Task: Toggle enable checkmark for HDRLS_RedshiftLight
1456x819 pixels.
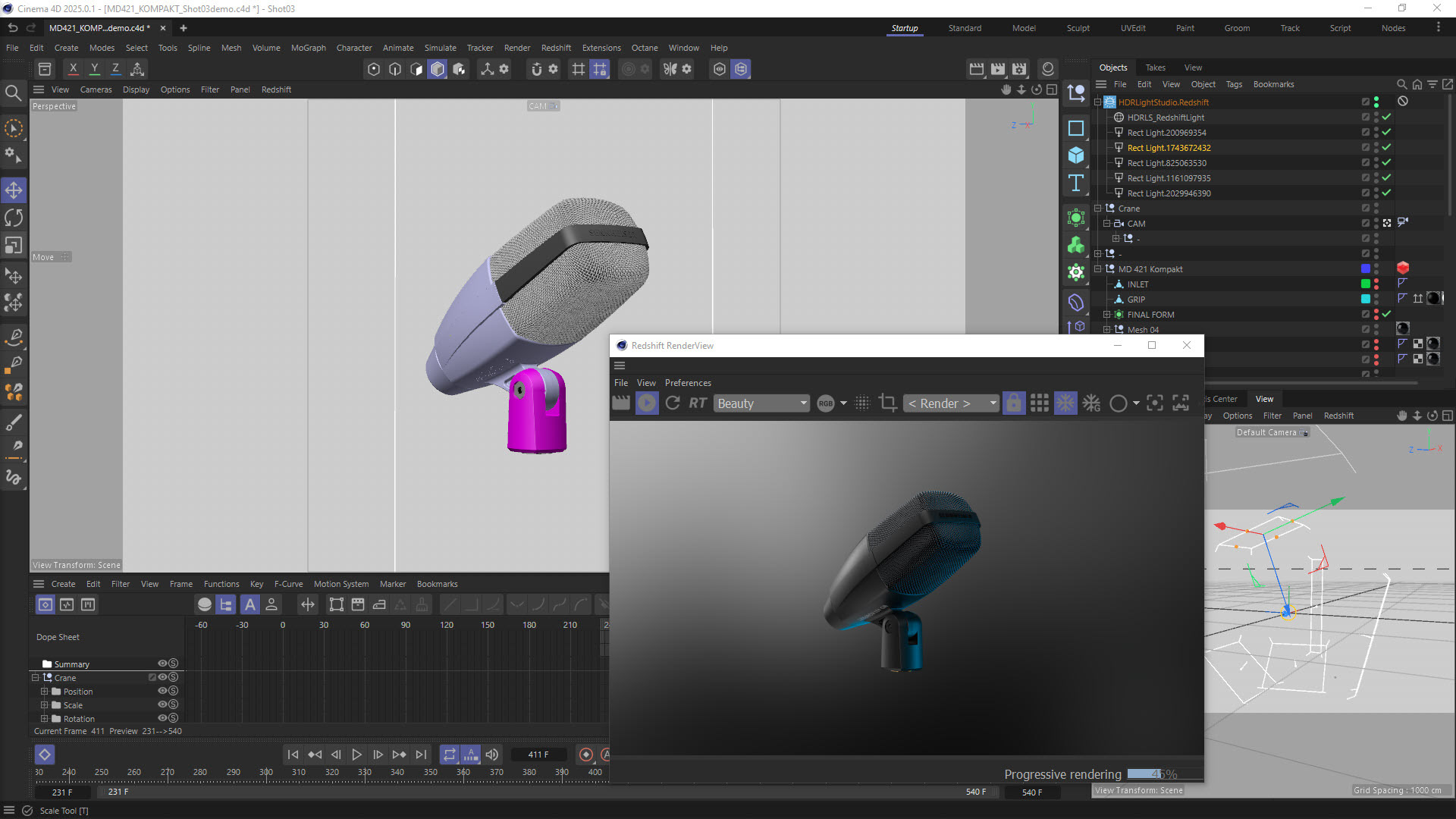Action: [x=1386, y=118]
